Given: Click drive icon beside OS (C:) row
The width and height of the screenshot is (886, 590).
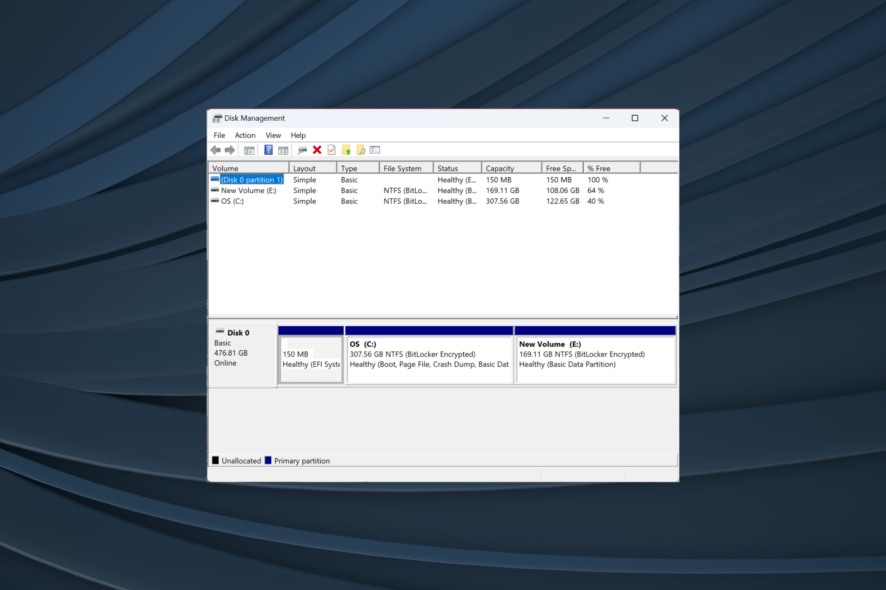Looking at the screenshot, I should point(215,201).
